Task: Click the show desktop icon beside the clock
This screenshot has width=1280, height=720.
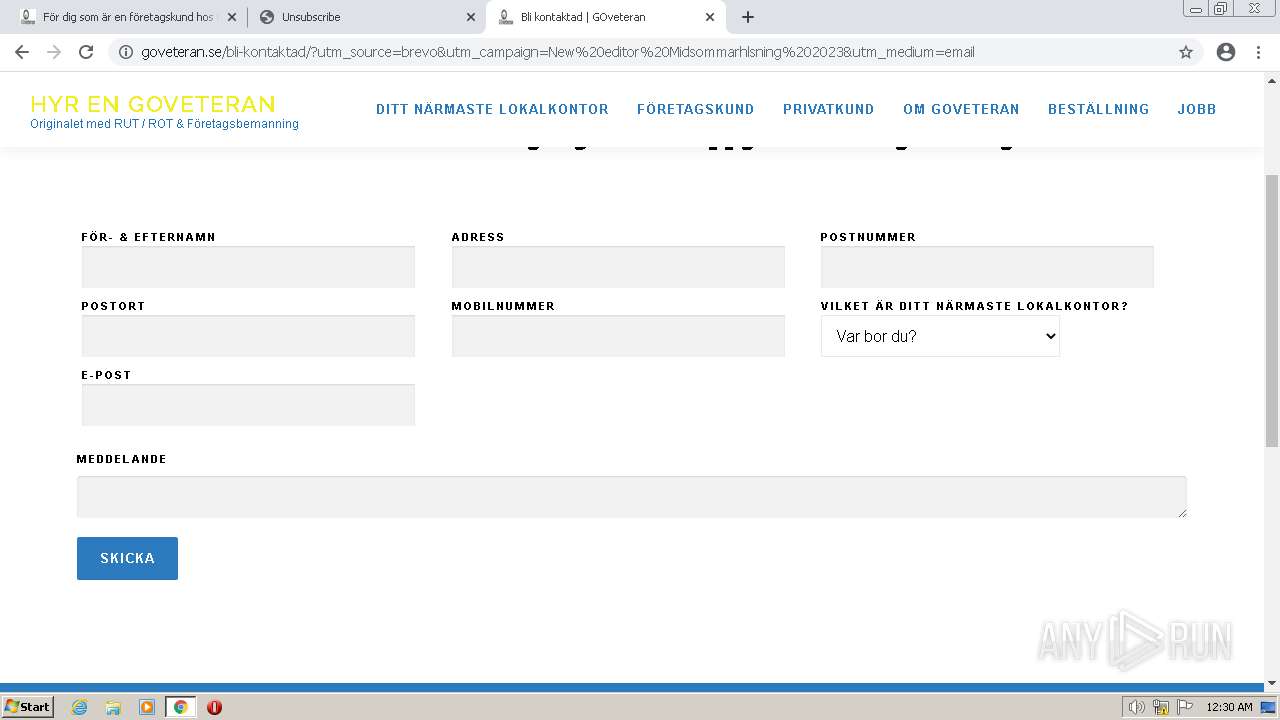Action: 1269,707
